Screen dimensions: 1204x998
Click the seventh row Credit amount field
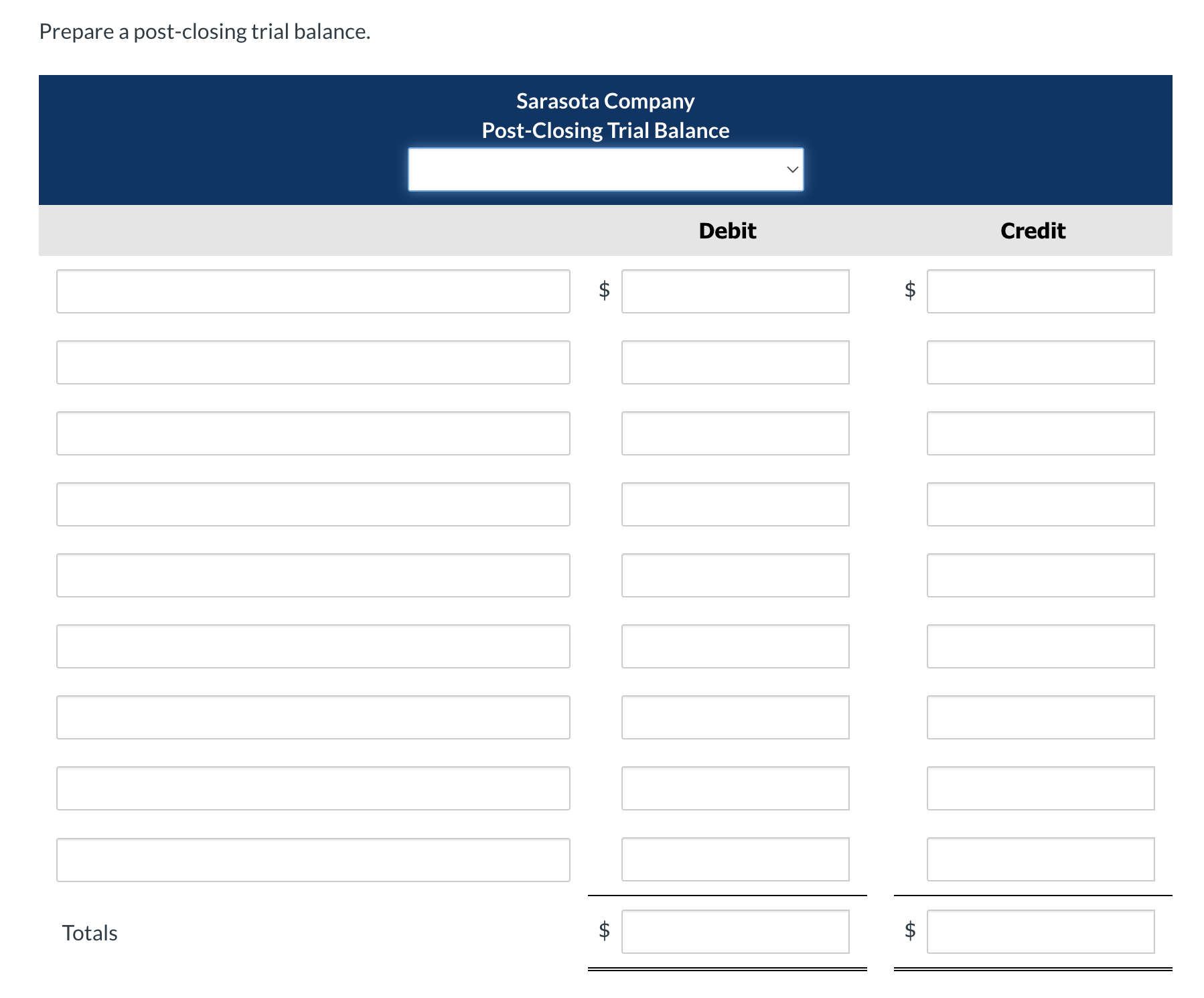1041,717
